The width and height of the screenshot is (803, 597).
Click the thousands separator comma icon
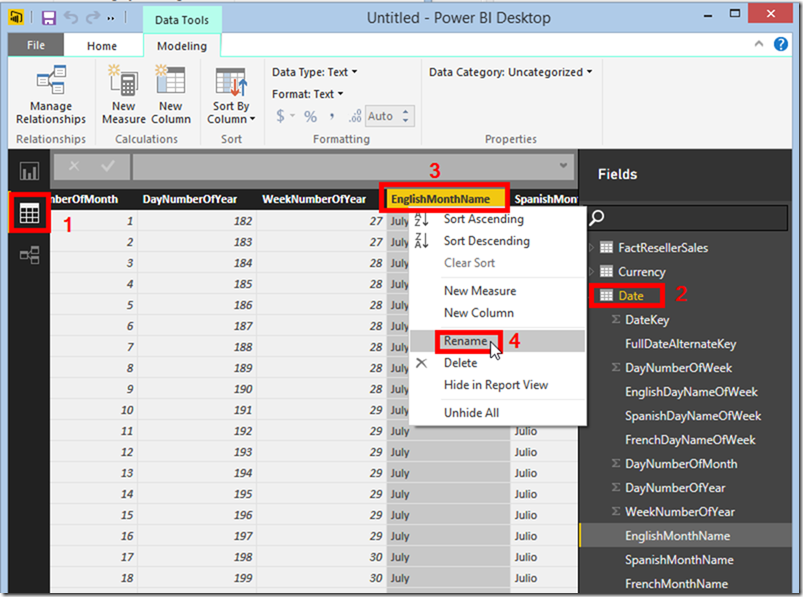(332, 116)
